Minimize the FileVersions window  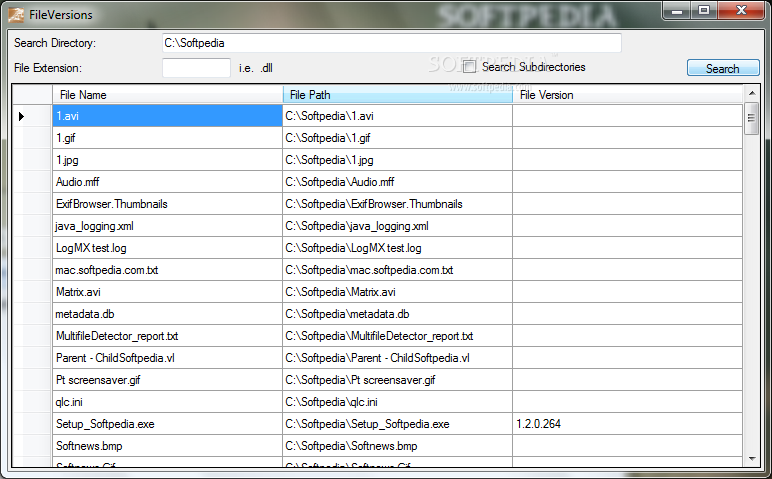click(x=677, y=10)
